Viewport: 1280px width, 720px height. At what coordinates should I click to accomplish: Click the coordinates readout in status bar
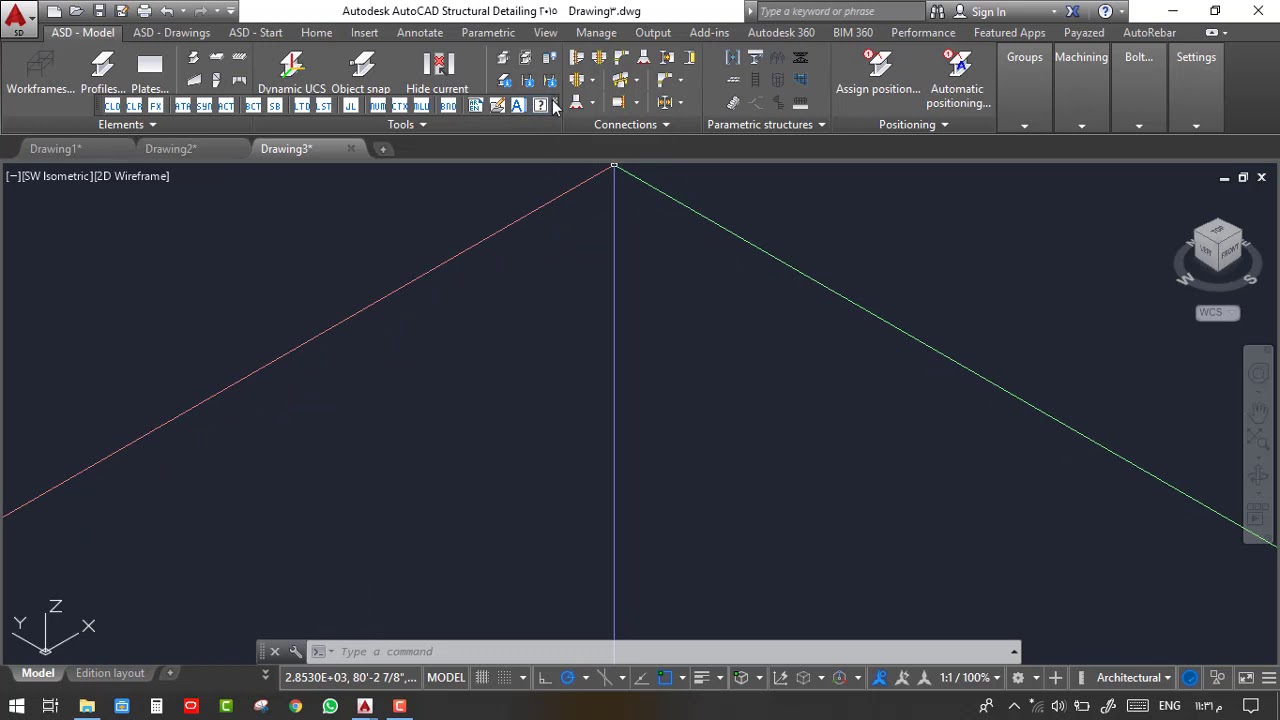click(x=350, y=678)
